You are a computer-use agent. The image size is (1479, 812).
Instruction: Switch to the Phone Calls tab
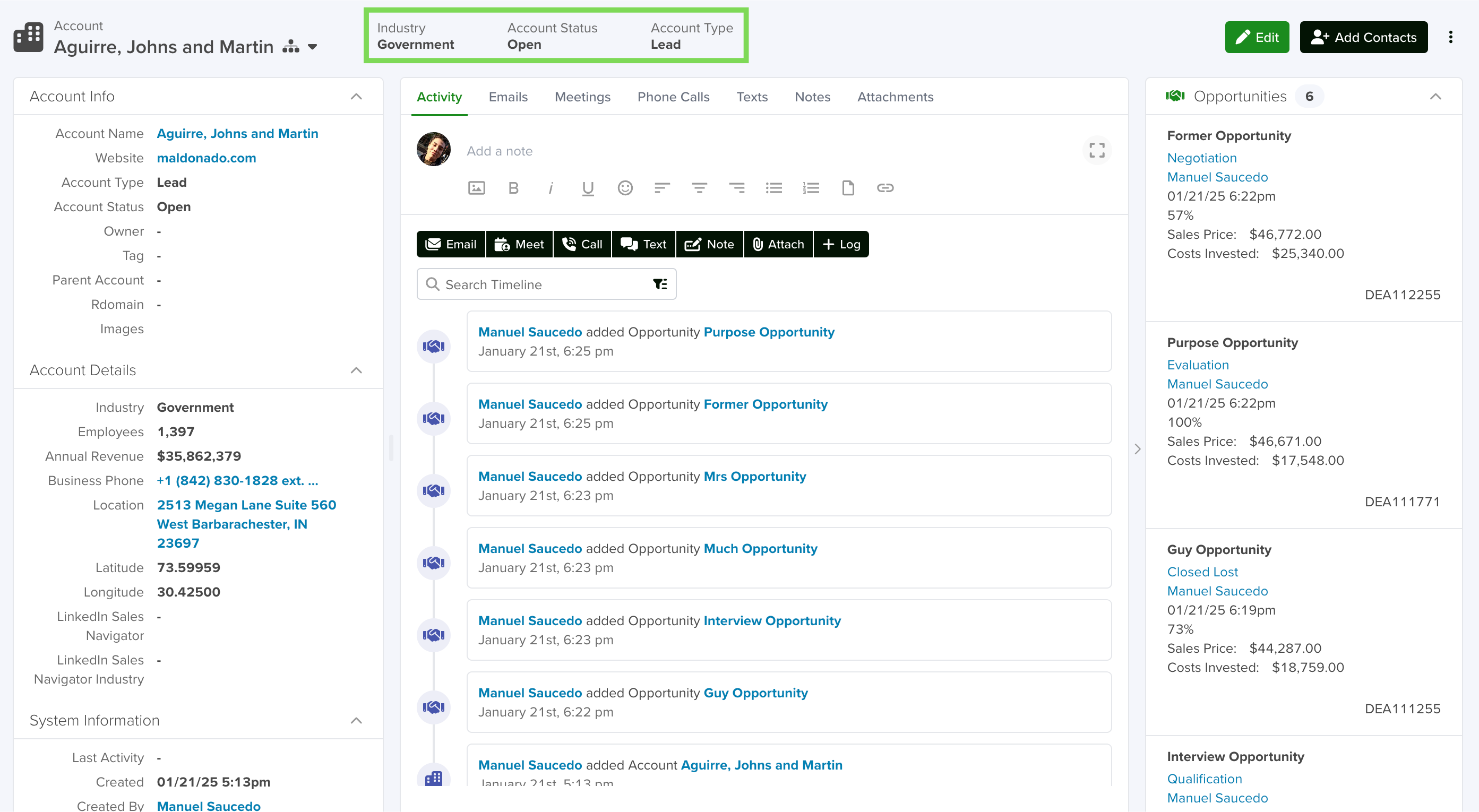[674, 97]
